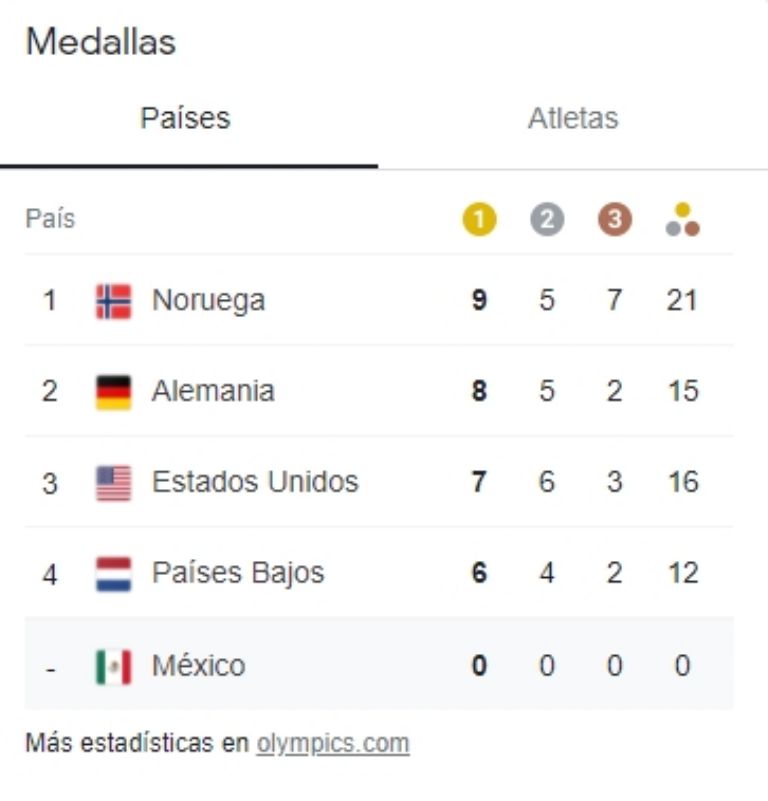Click the Norway flag icon

[x=113, y=301]
